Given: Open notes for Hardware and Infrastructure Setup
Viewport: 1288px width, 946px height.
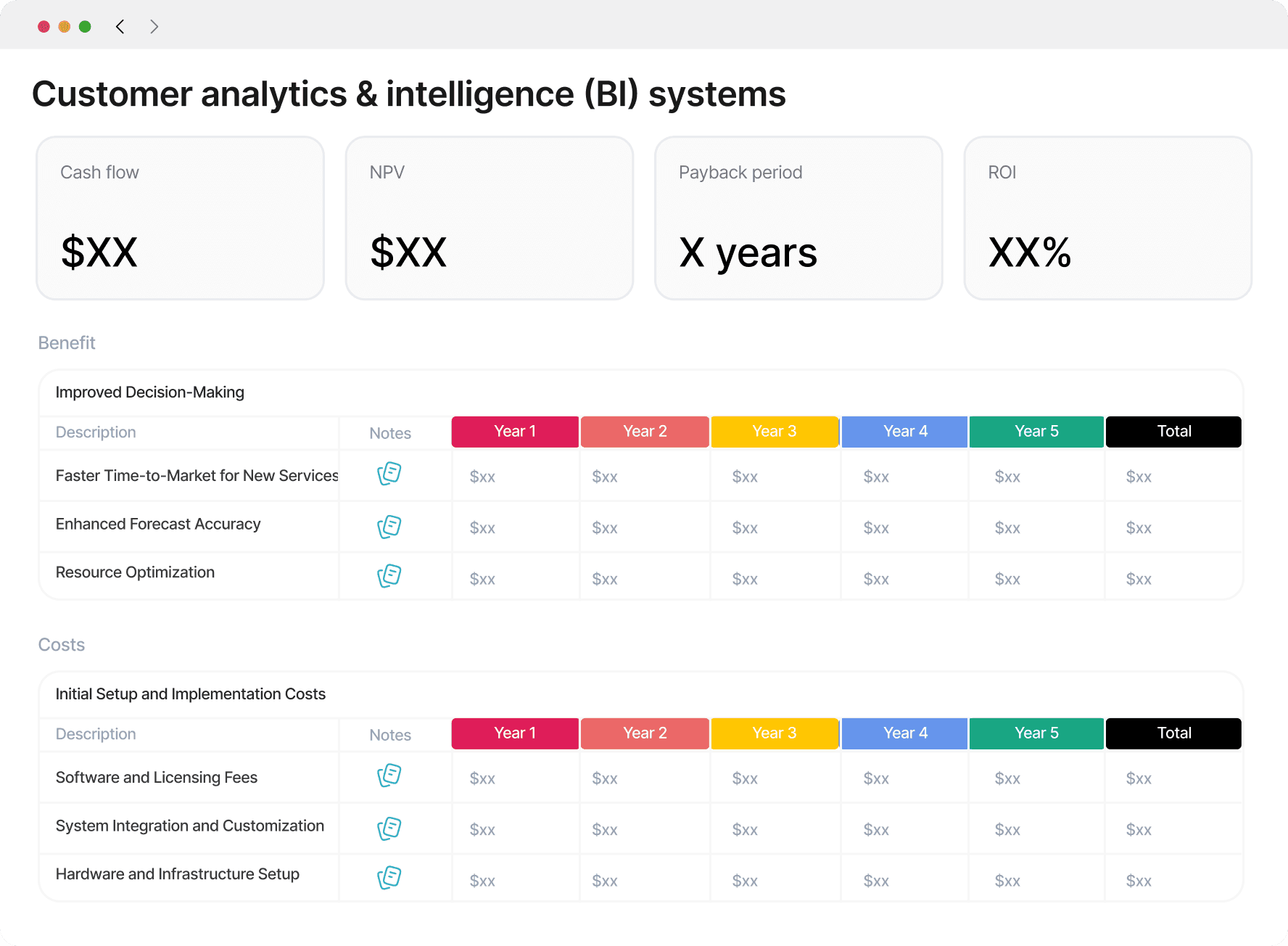Looking at the screenshot, I should 389,877.
